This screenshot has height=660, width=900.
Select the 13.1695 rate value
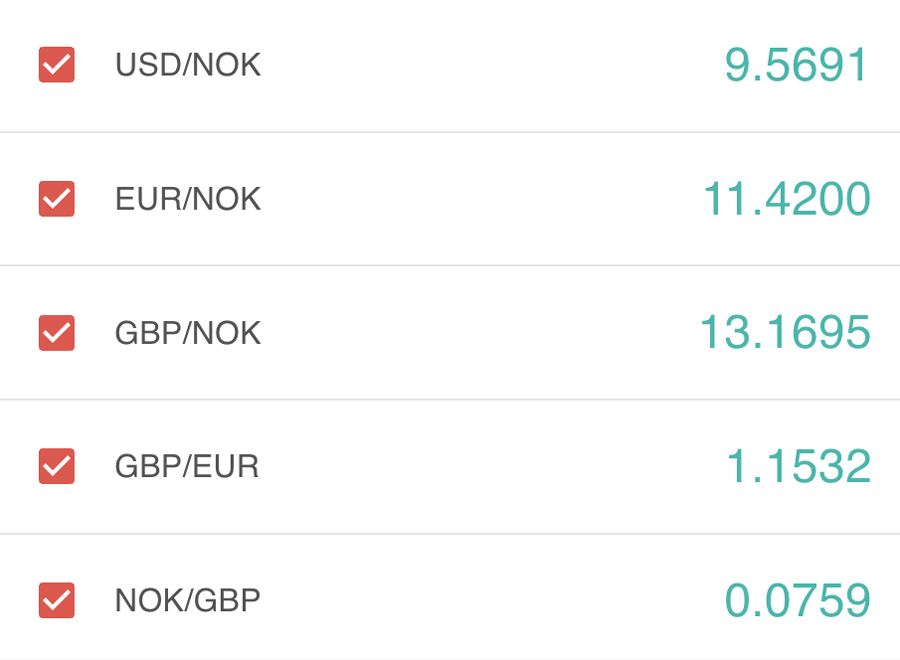pyautogui.click(x=785, y=333)
